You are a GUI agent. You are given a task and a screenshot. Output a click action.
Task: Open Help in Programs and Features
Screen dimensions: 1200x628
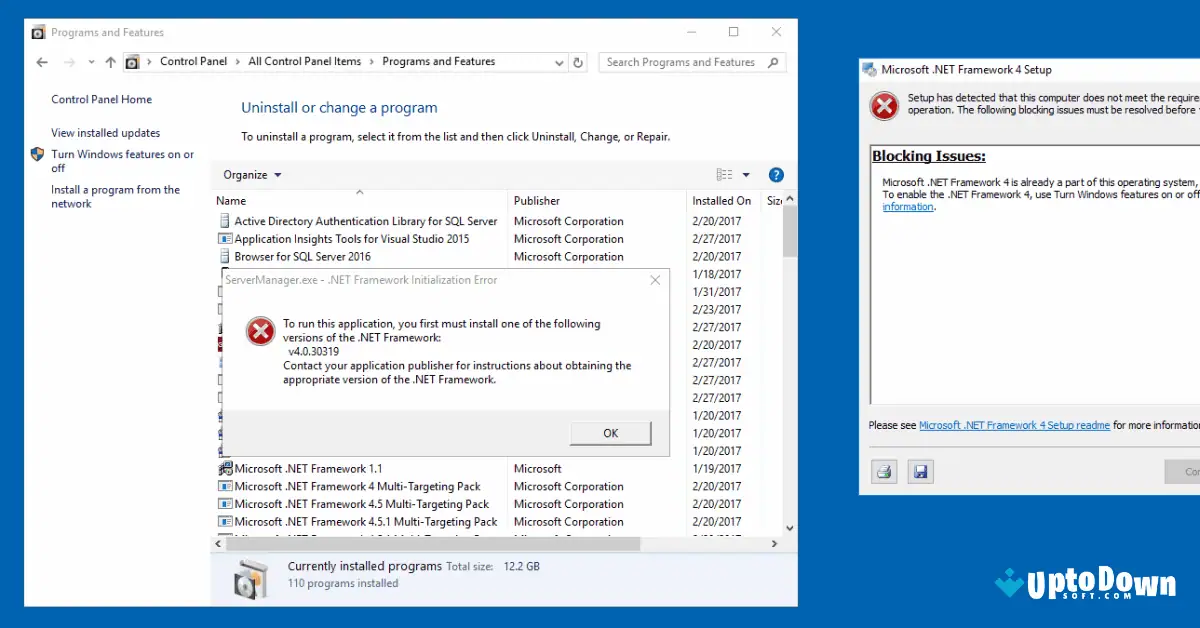(x=776, y=174)
